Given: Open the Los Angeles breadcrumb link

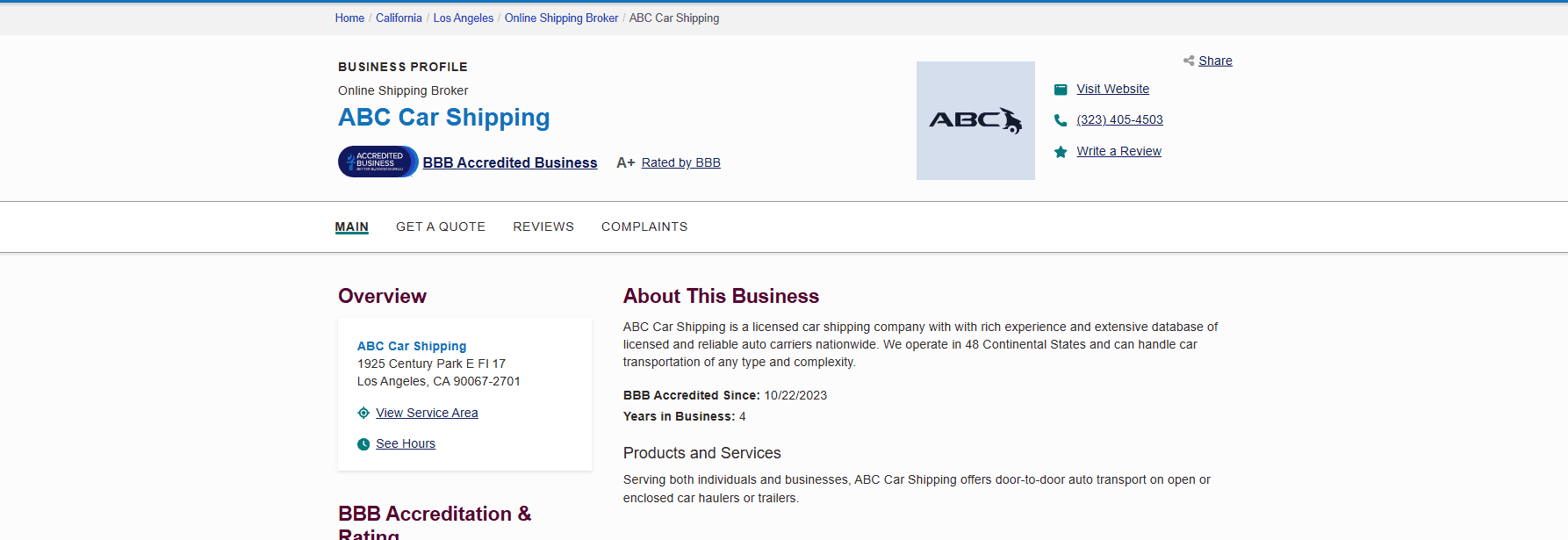Looking at the screenshot, I should coord(464,18).
